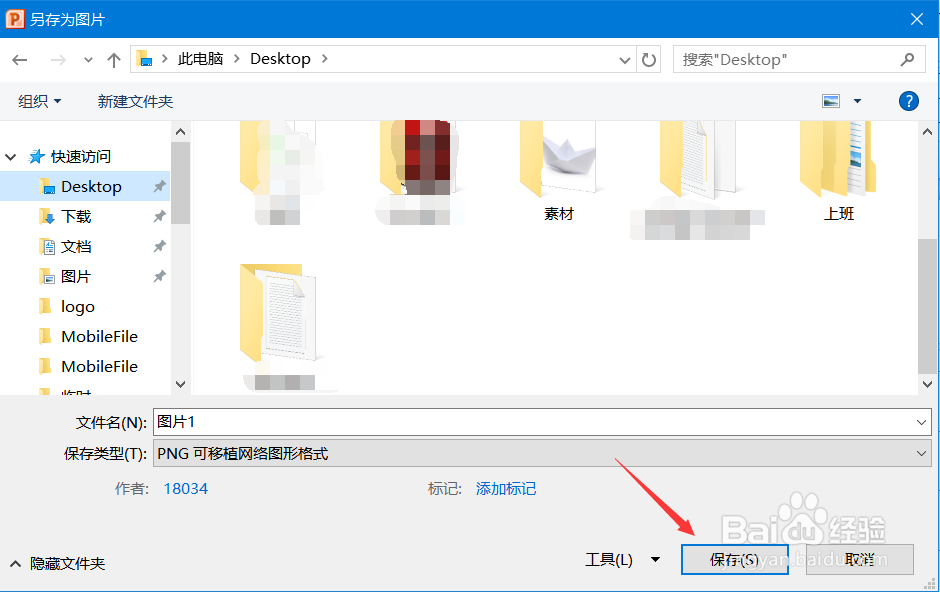Click the change view icon near top right
This screenshot has width=940, height=592.
(831, 100)
